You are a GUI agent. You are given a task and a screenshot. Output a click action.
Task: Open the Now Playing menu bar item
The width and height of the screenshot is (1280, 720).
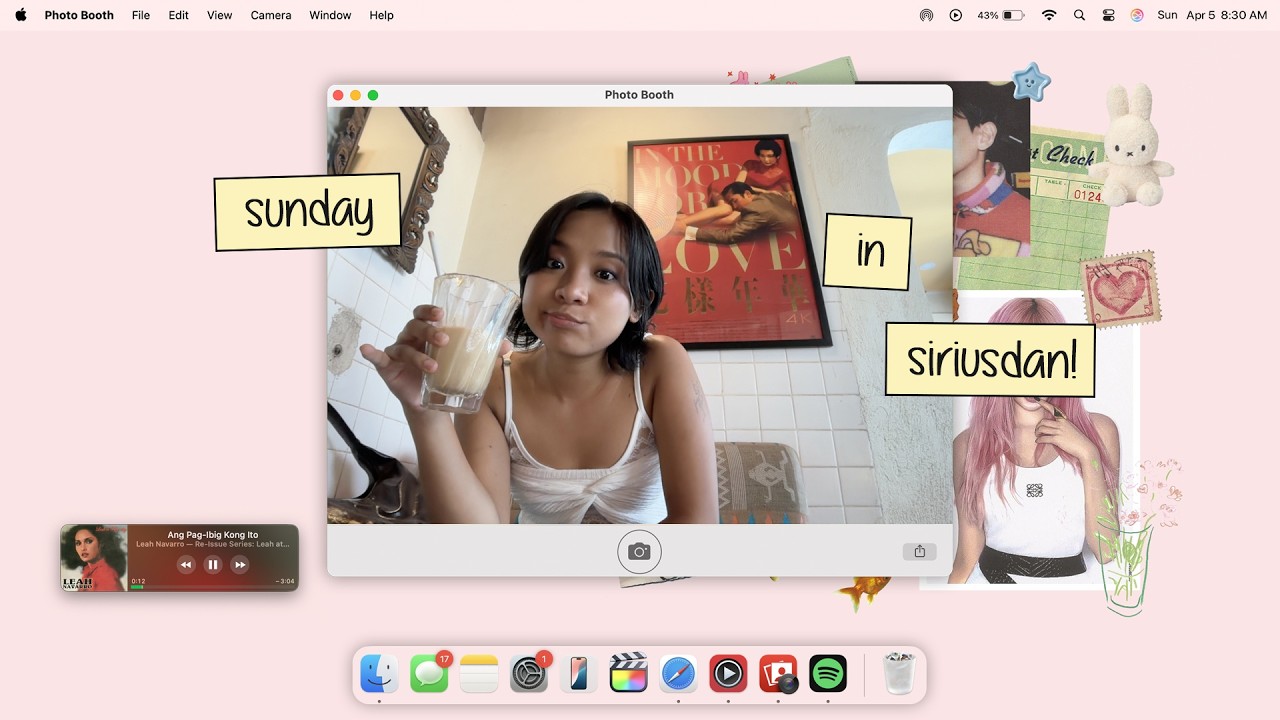click(956, 15)
